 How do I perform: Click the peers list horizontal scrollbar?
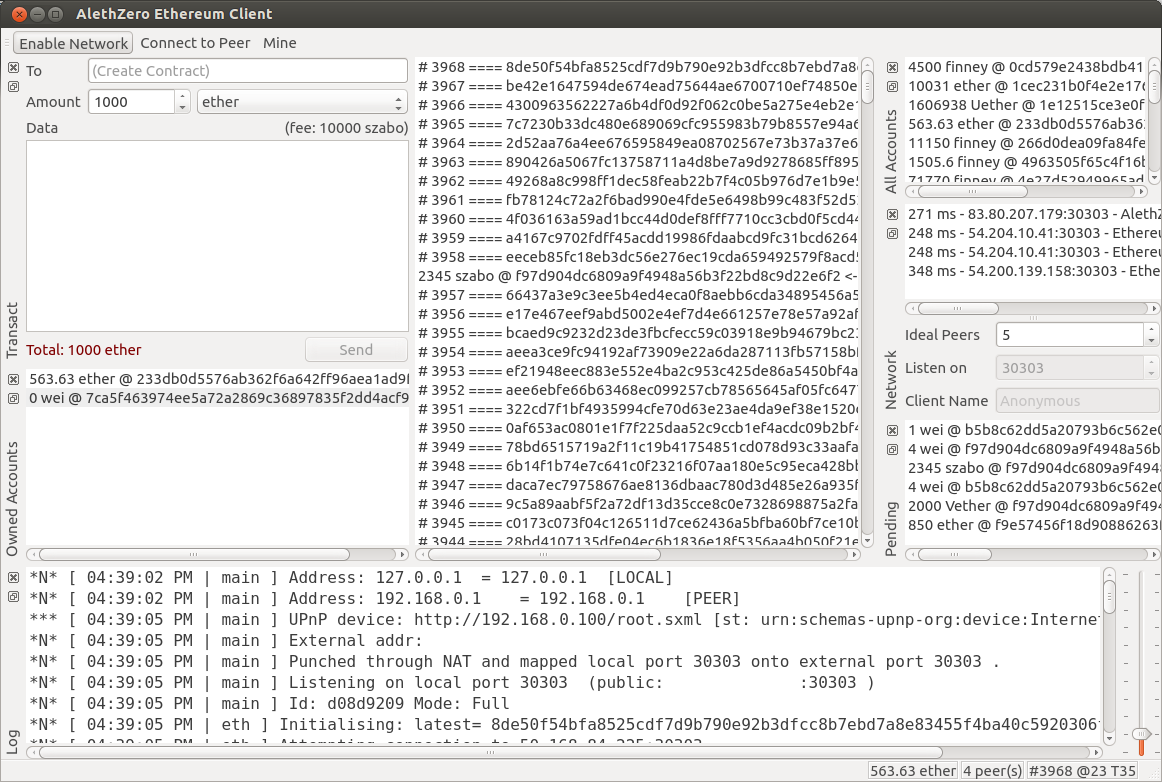pos(1033,308)
